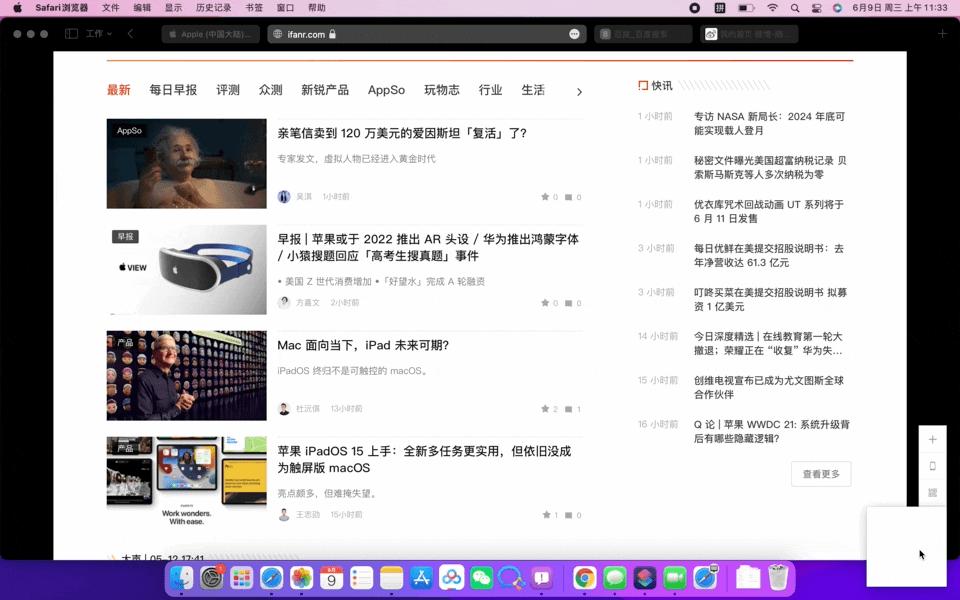The width and height of the screenshot is (960, 600).
Task: Click the QR code icon in the floating panel
Action: pos(933,493)
